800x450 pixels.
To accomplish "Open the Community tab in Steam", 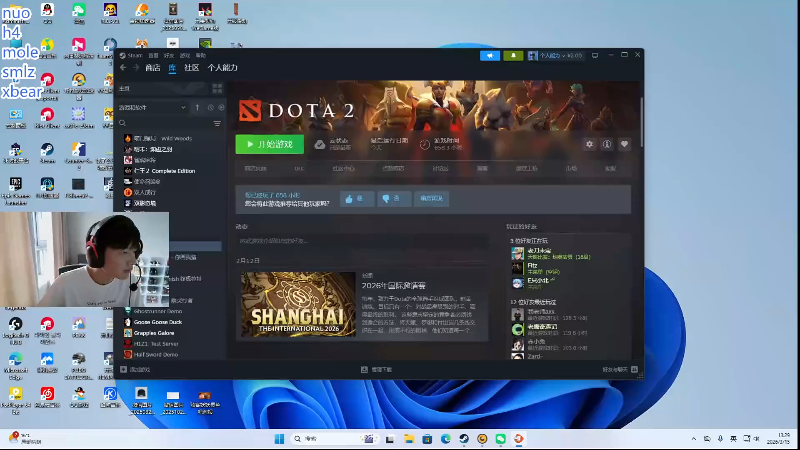I will tap(191, 67).
